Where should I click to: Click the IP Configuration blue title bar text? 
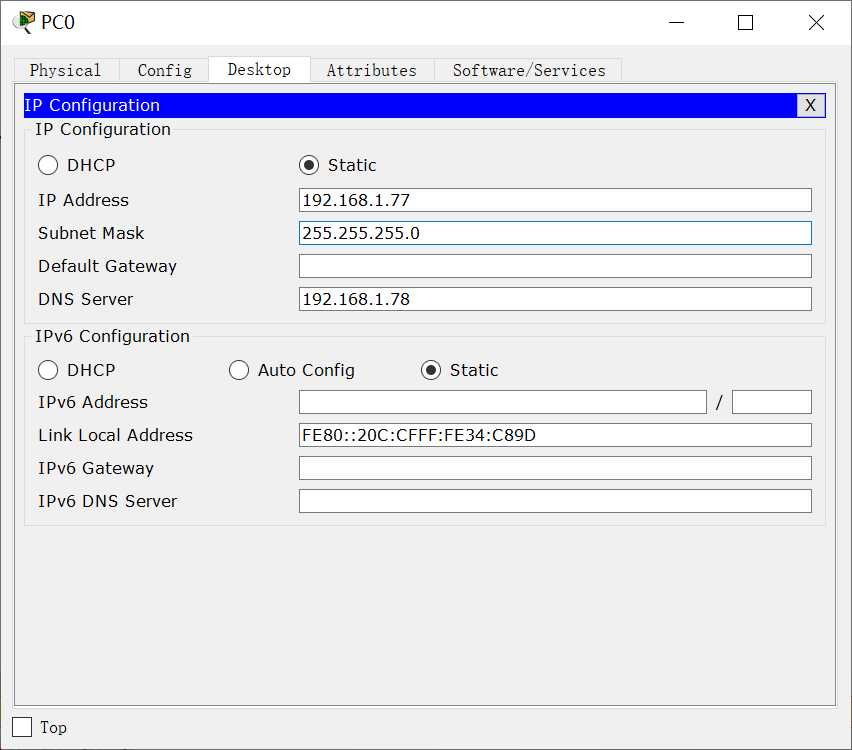tap(92, 105)
